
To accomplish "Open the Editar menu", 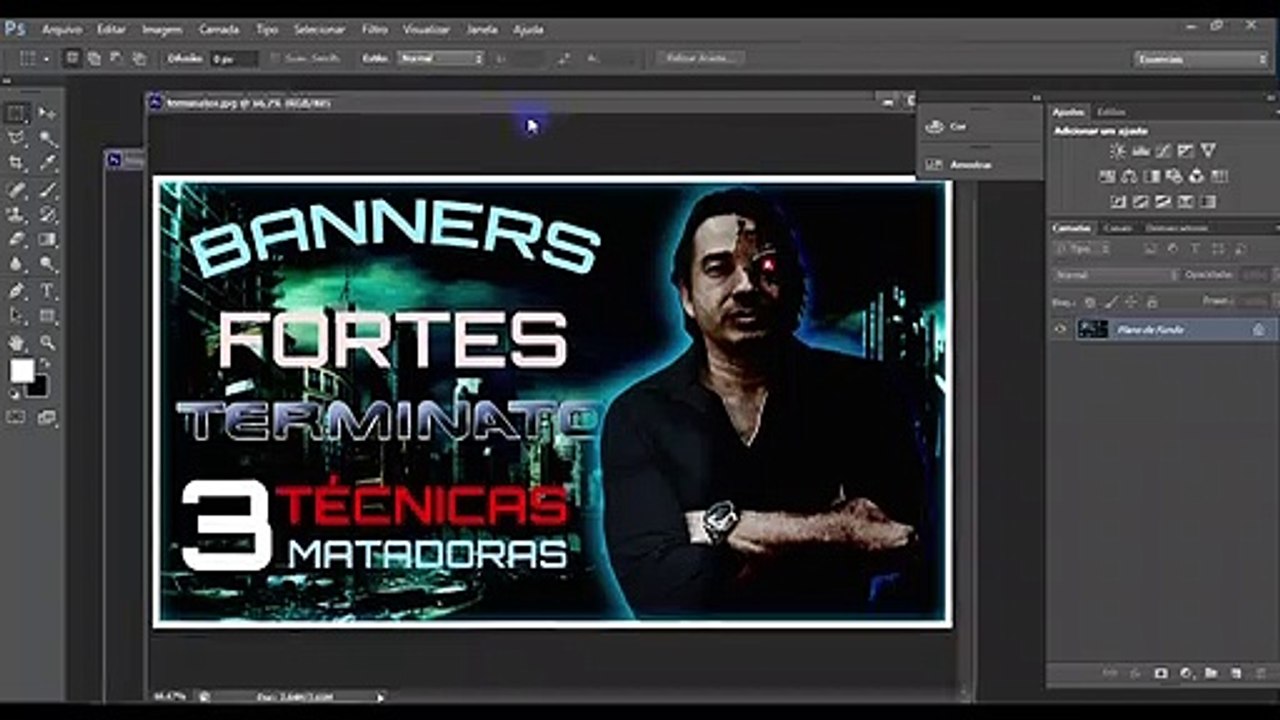I will click(111, 29).
